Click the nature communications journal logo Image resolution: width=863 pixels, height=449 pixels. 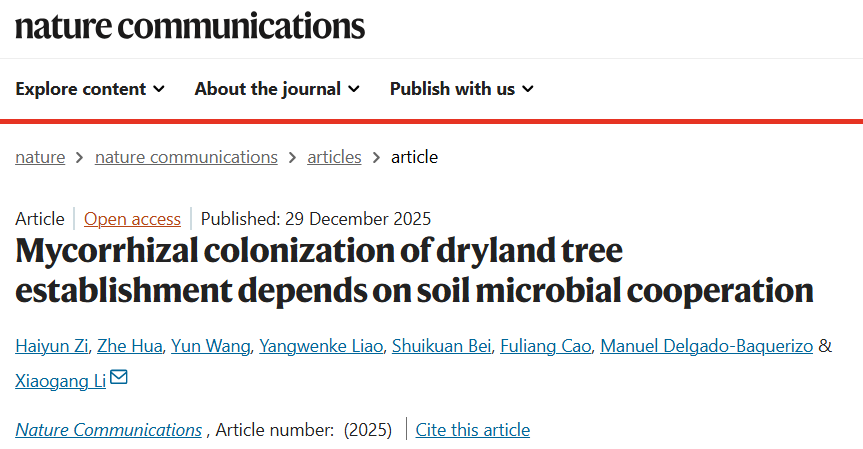[190, 26]
